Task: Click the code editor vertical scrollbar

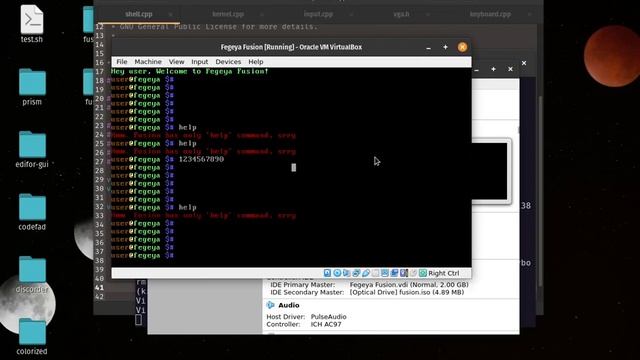Action: tap(541, 192)
